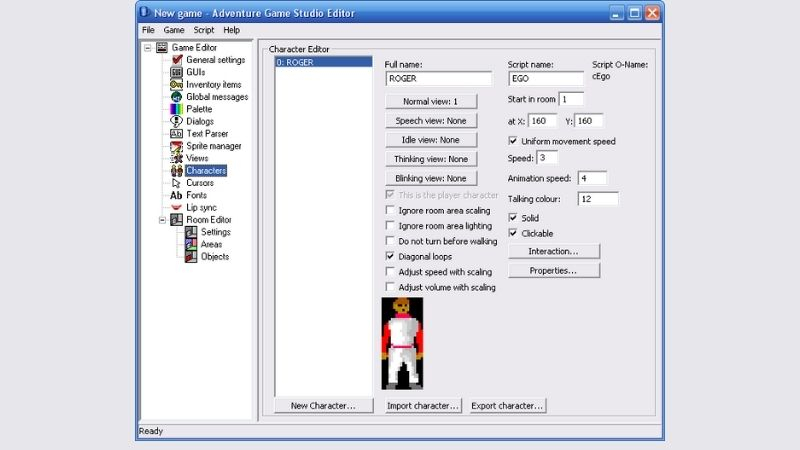Screen dimensions: 800x450
Task: Uncheck the Clickable checkbox
Action: coord(513,233)
